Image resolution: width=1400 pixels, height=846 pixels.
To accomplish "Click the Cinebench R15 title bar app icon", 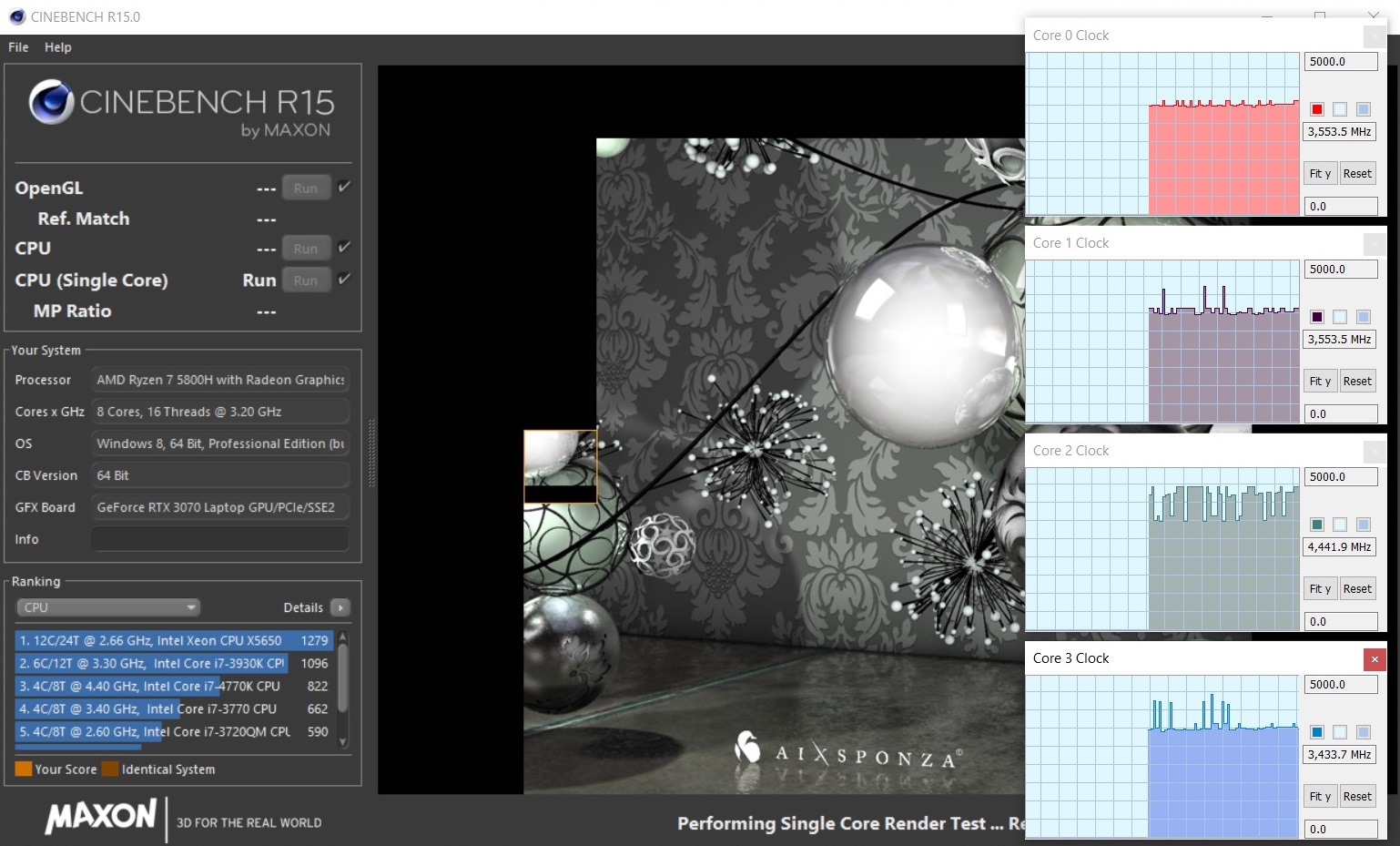I will click(x=17, y=16).
